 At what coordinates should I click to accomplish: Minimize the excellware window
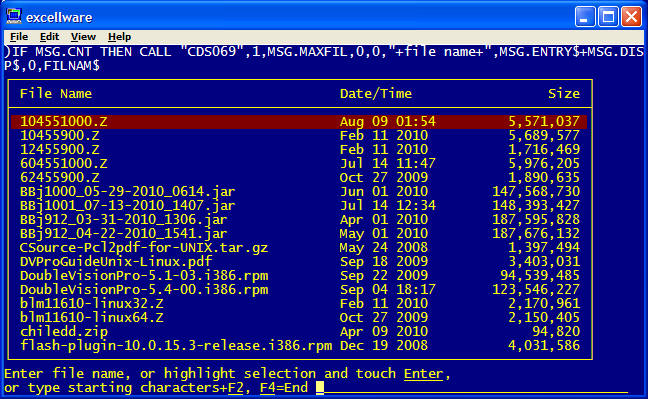[585, 17]
